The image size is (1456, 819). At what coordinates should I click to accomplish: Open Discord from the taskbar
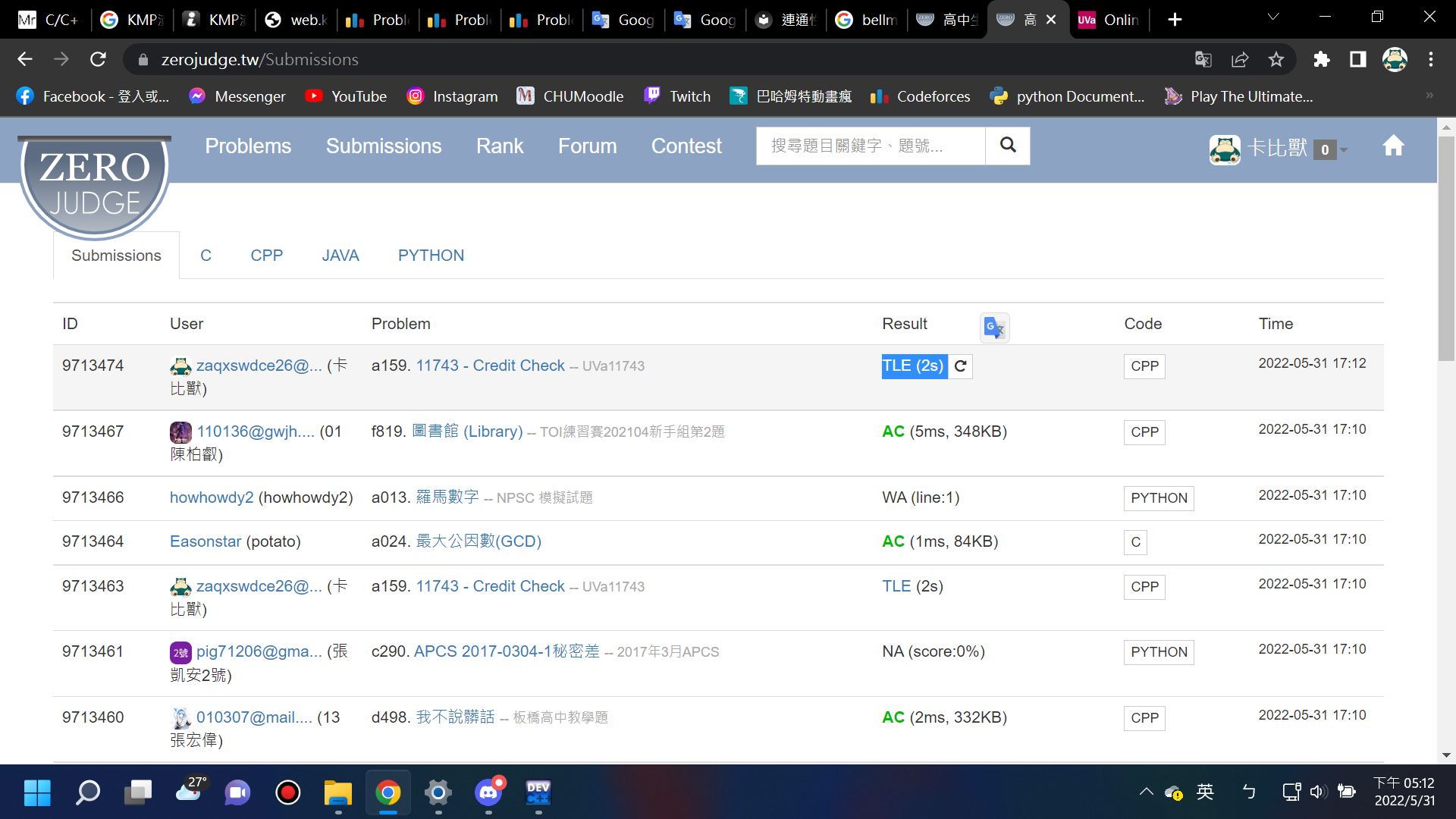[488, 793]
